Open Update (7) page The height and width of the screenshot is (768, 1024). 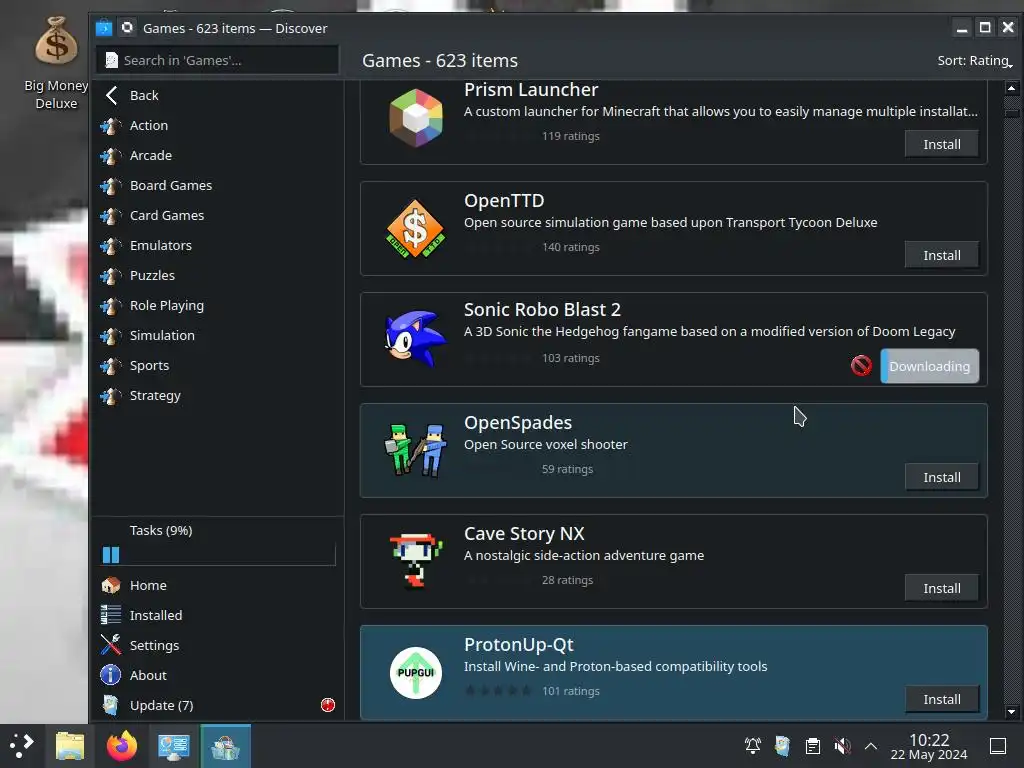tap(217, 705)
